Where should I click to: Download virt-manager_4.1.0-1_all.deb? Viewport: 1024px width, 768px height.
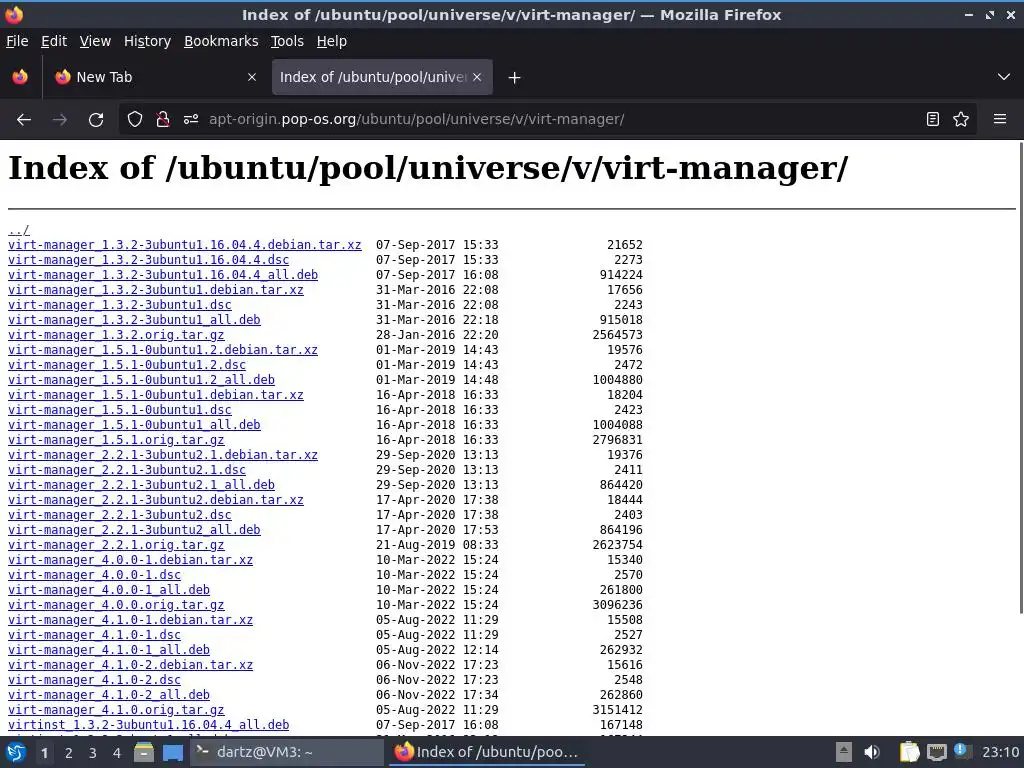108,650
